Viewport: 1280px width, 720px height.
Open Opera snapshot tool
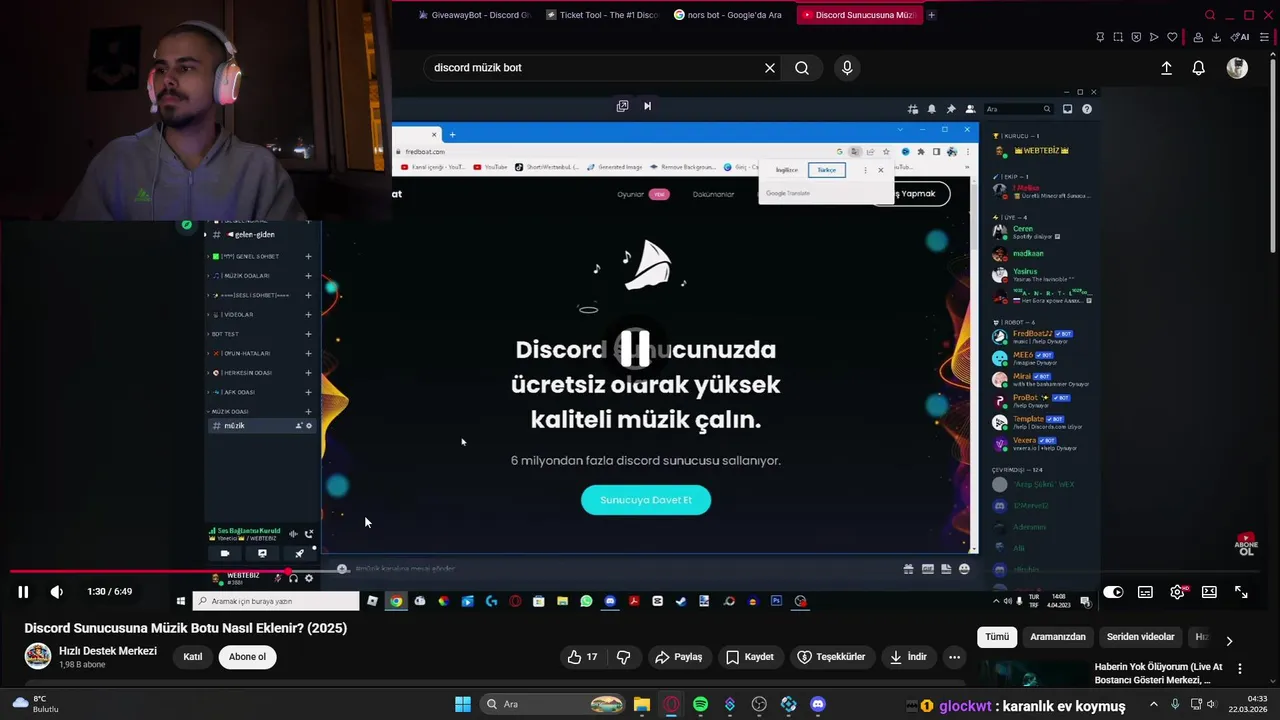click(x=1118, y=37)
